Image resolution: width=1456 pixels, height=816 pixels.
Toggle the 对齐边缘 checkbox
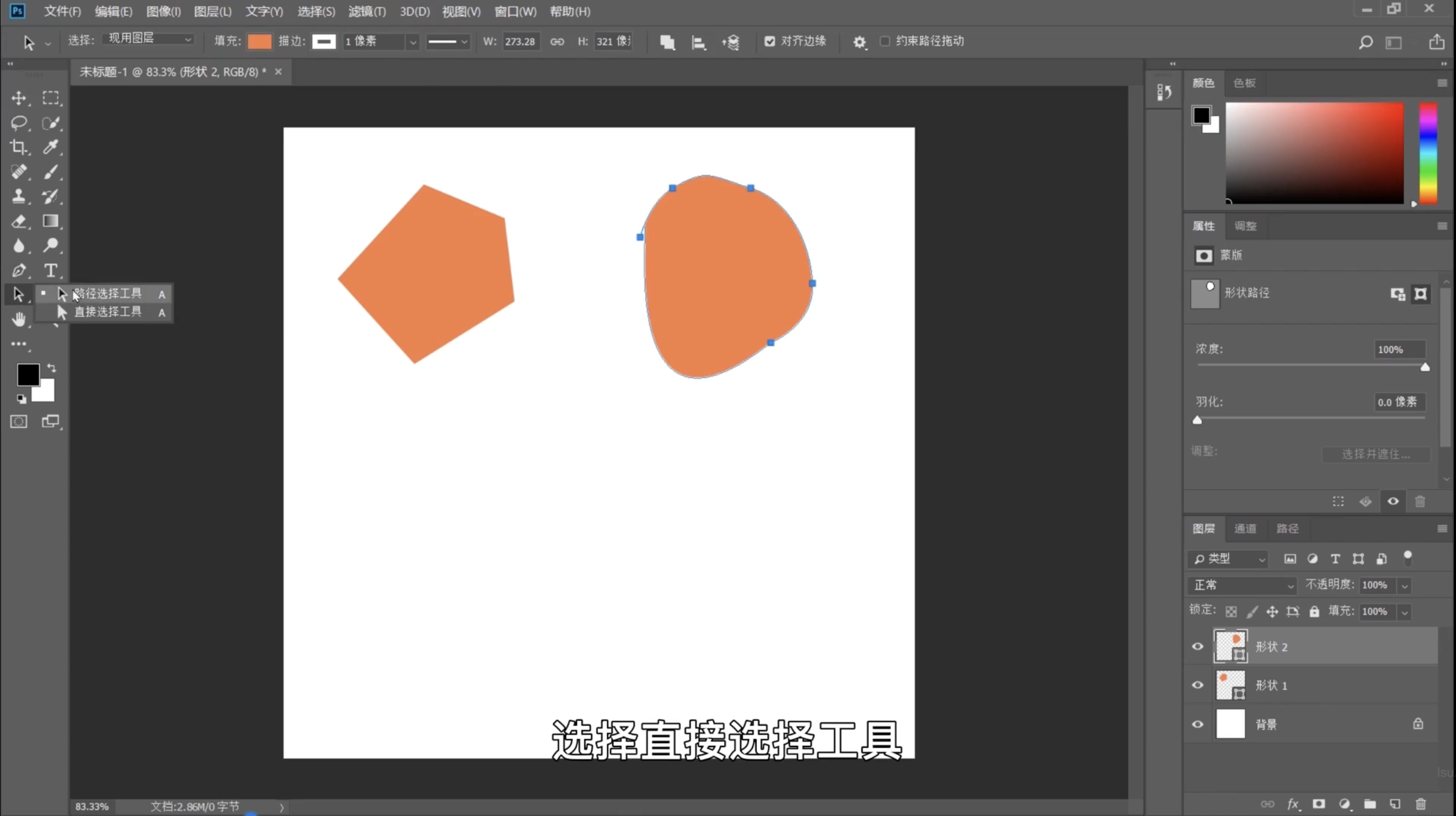pyautogui.click(x=770, y=41)
